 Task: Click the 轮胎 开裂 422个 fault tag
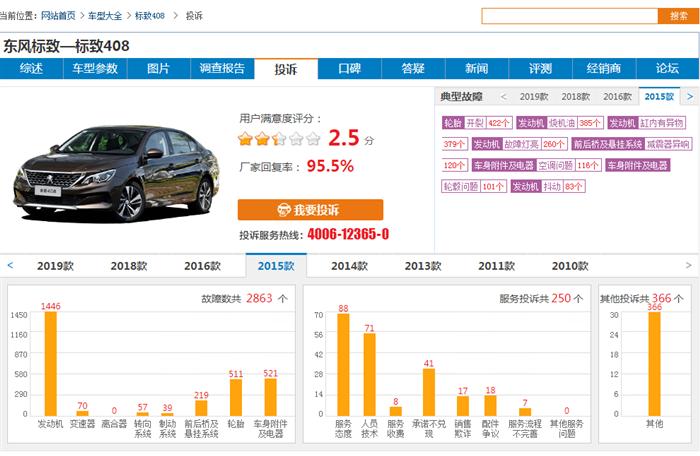click(477, 123)
